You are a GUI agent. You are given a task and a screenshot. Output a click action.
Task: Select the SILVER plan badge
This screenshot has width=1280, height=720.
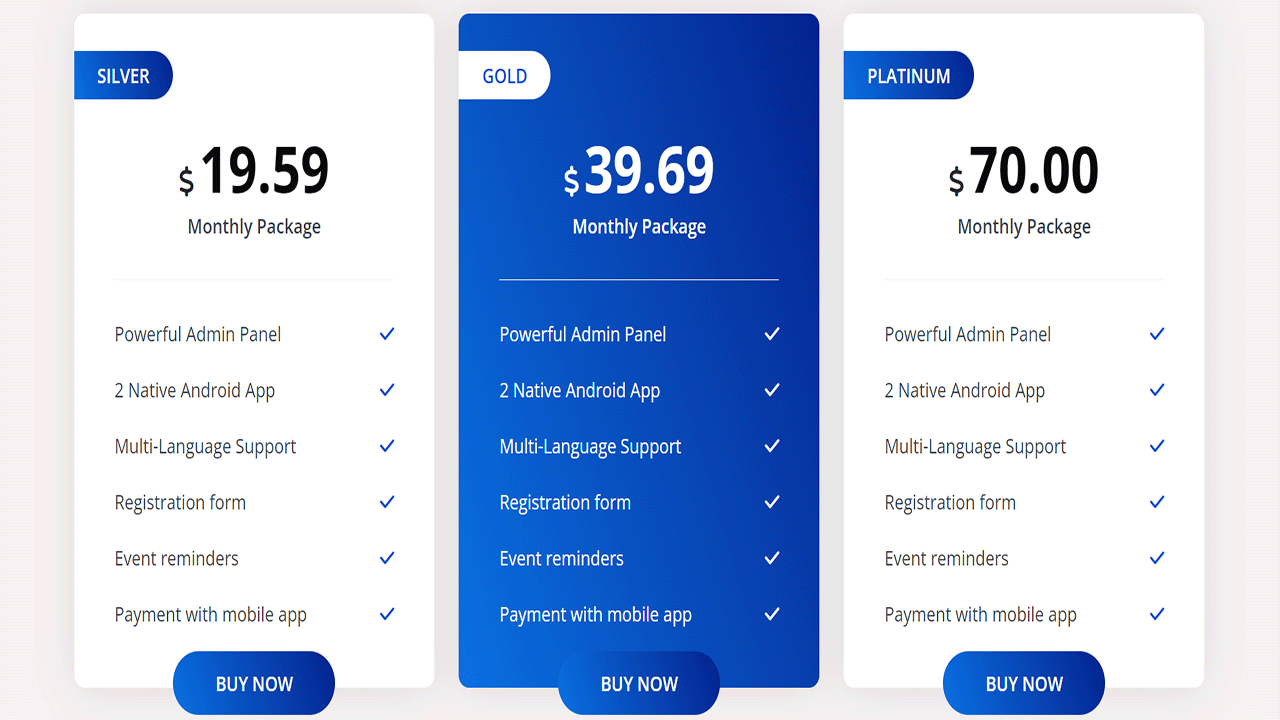coord(122,75)
